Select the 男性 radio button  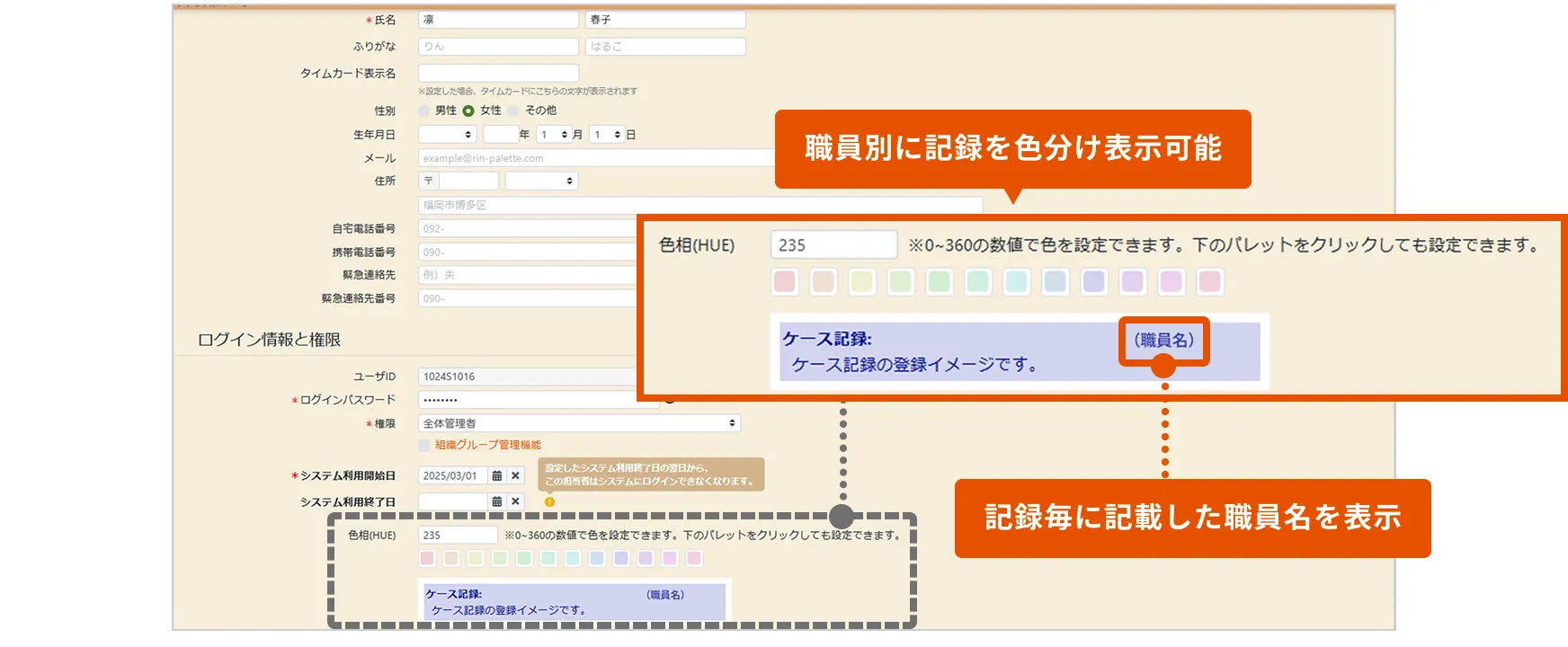tap(424, 111)
